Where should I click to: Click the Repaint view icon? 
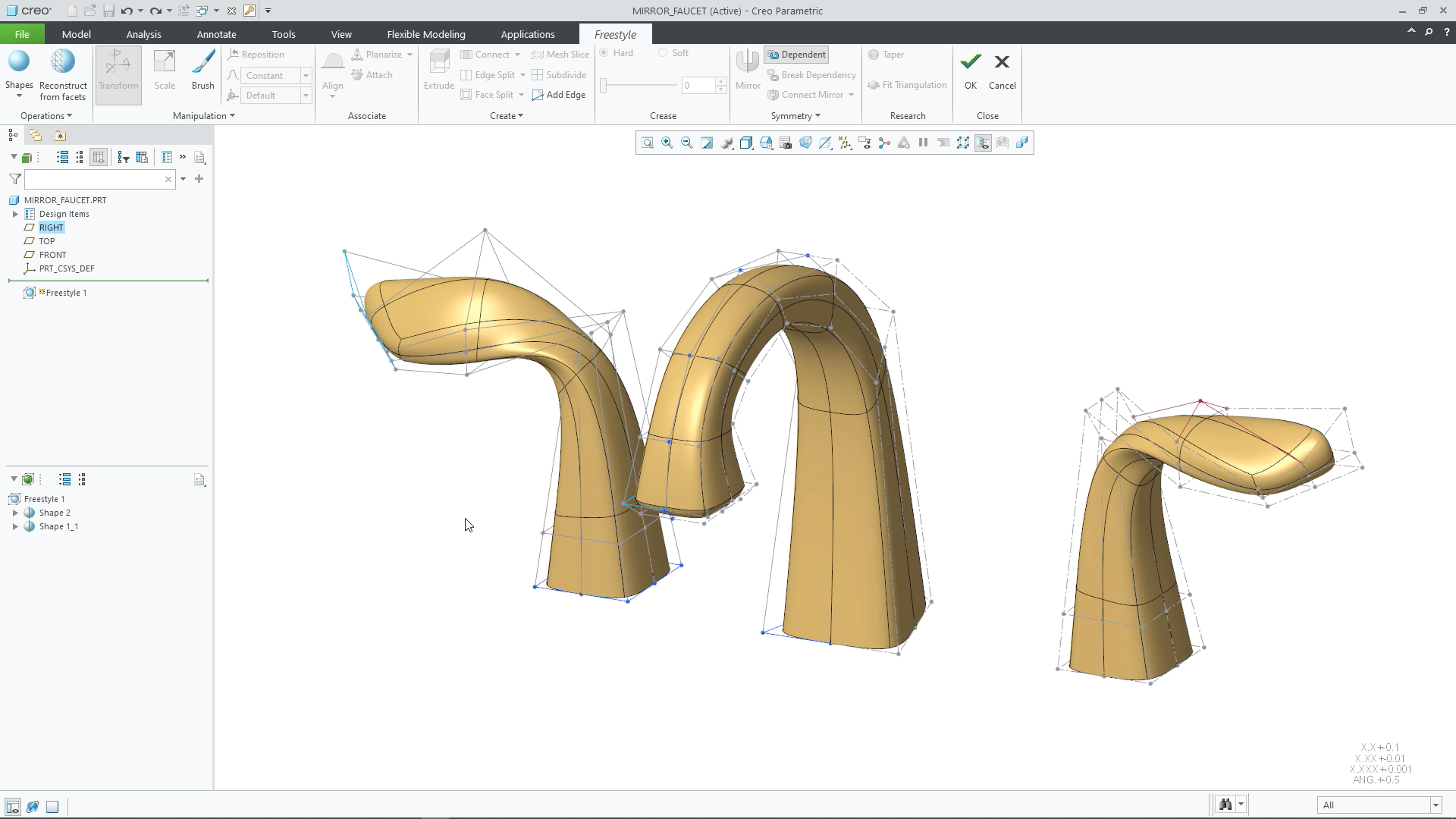(707, 143)
